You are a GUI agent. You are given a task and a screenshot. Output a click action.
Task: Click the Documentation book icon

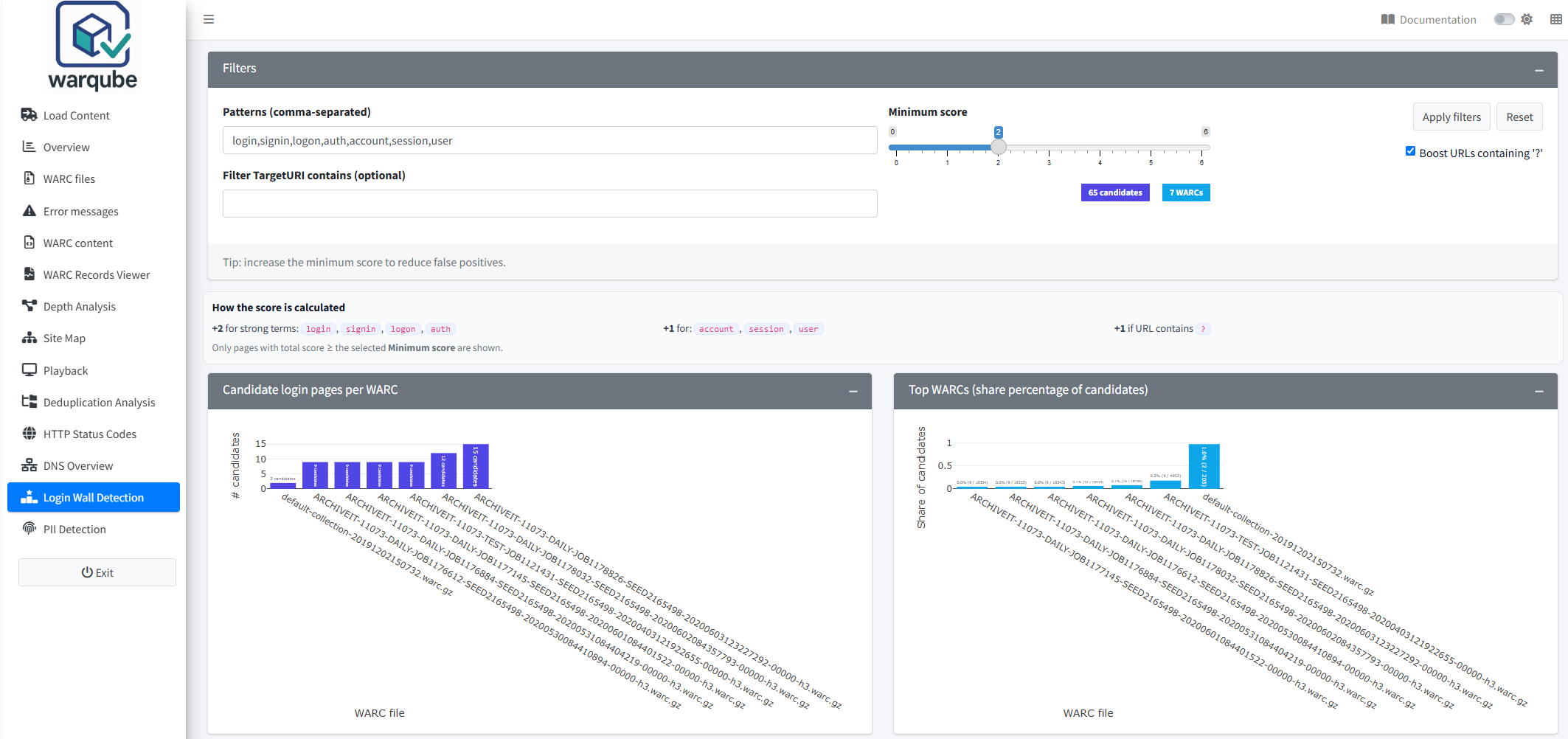tap(1387, 19)
